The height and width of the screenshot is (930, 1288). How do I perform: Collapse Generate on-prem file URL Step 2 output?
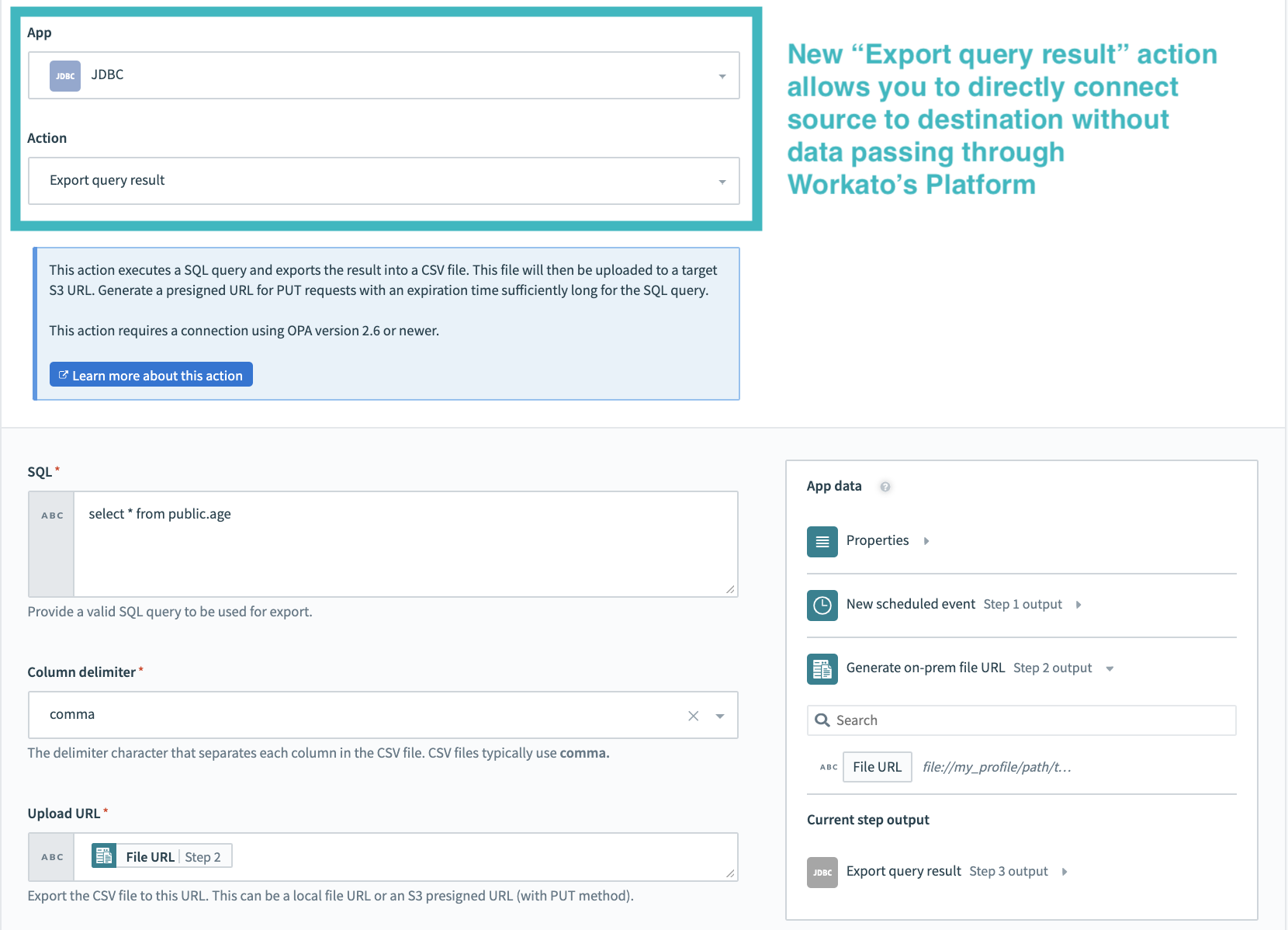pos(1110,668)
